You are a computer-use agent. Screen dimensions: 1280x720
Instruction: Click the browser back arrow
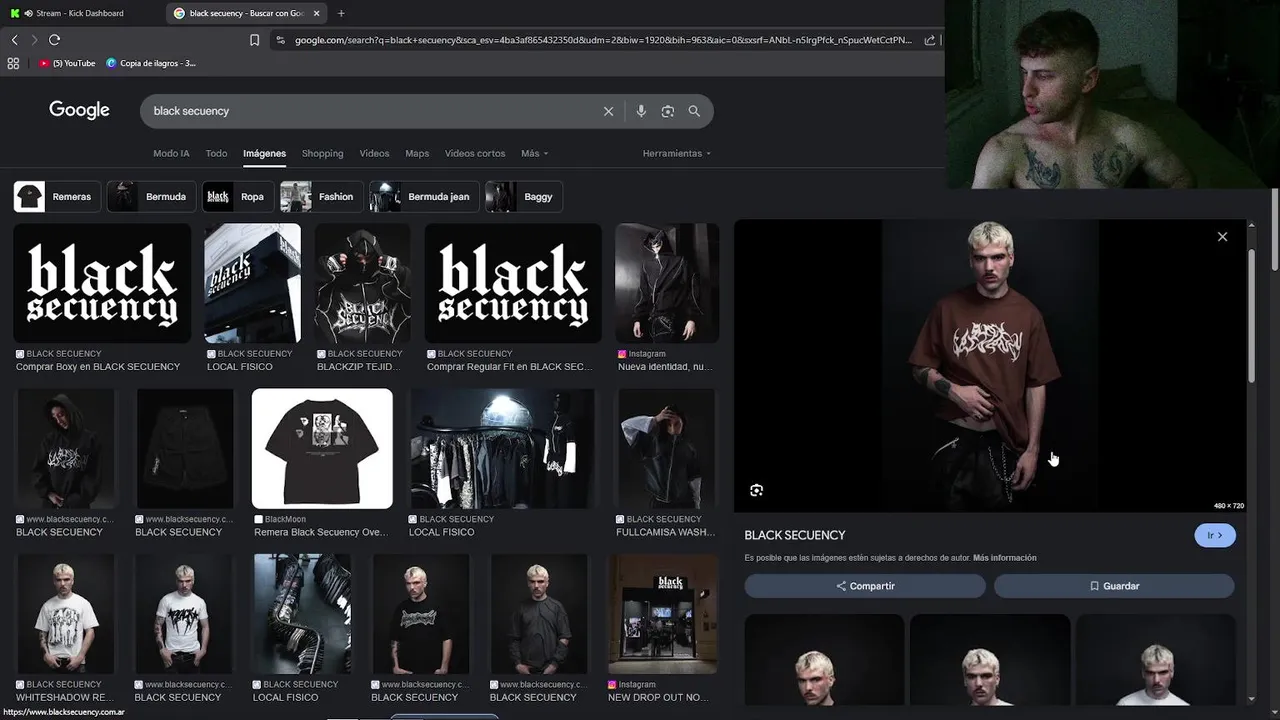pyautogui.click(x=14, y=40)
